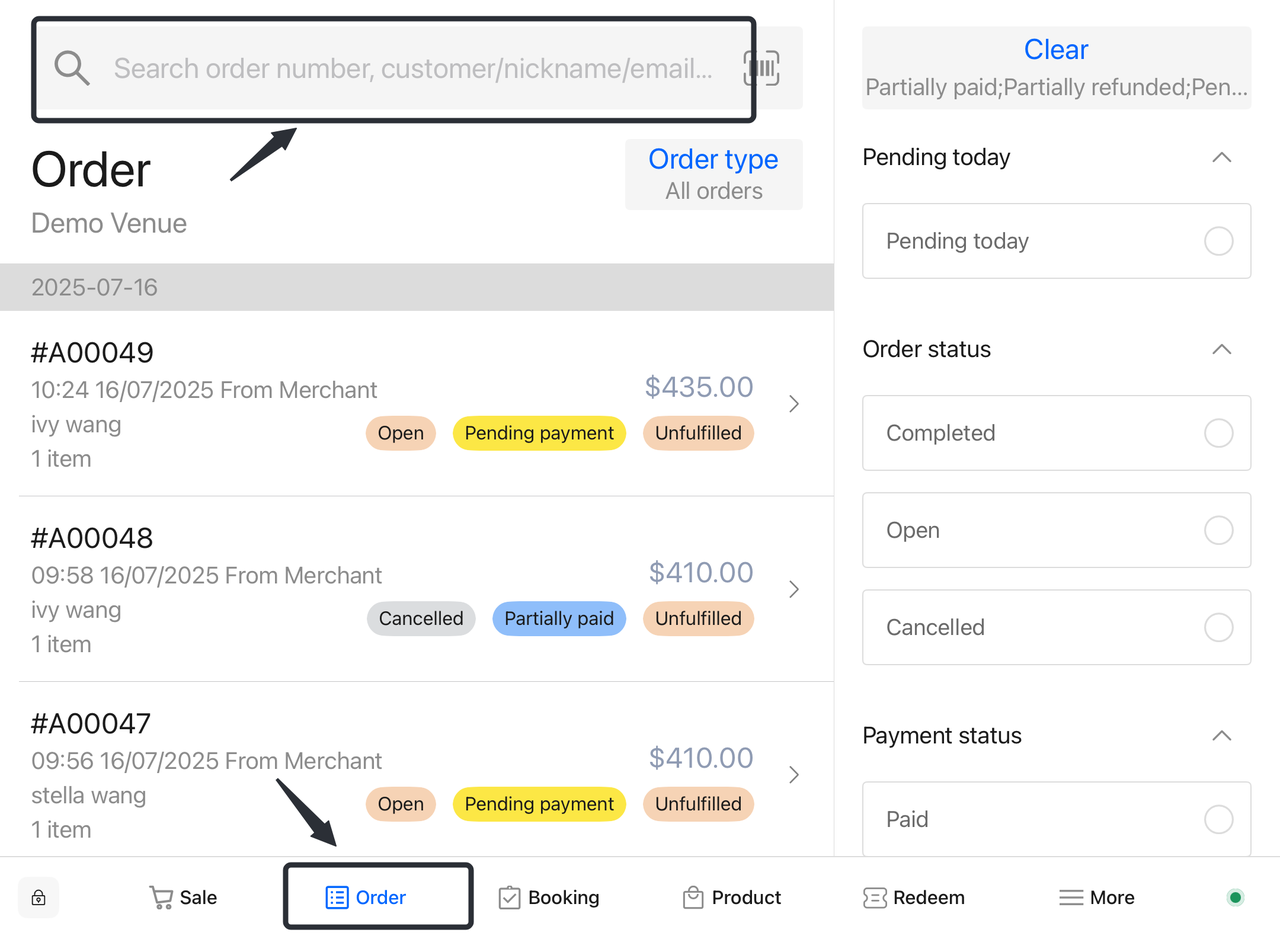The width and height of the screenshot is (1280, 939).
Task: Click Clear to reset filters
Action: pos(1056,50)
